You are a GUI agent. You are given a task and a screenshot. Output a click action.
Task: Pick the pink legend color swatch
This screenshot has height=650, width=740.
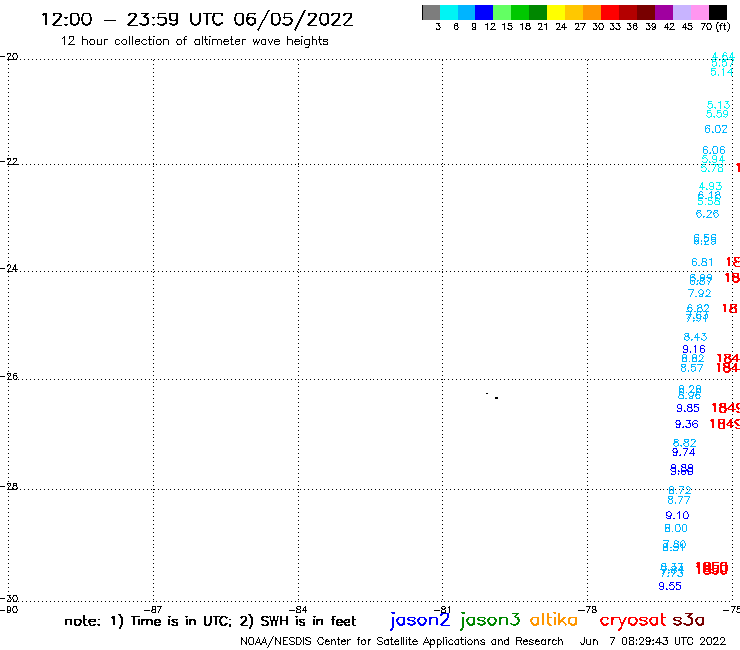699,12
